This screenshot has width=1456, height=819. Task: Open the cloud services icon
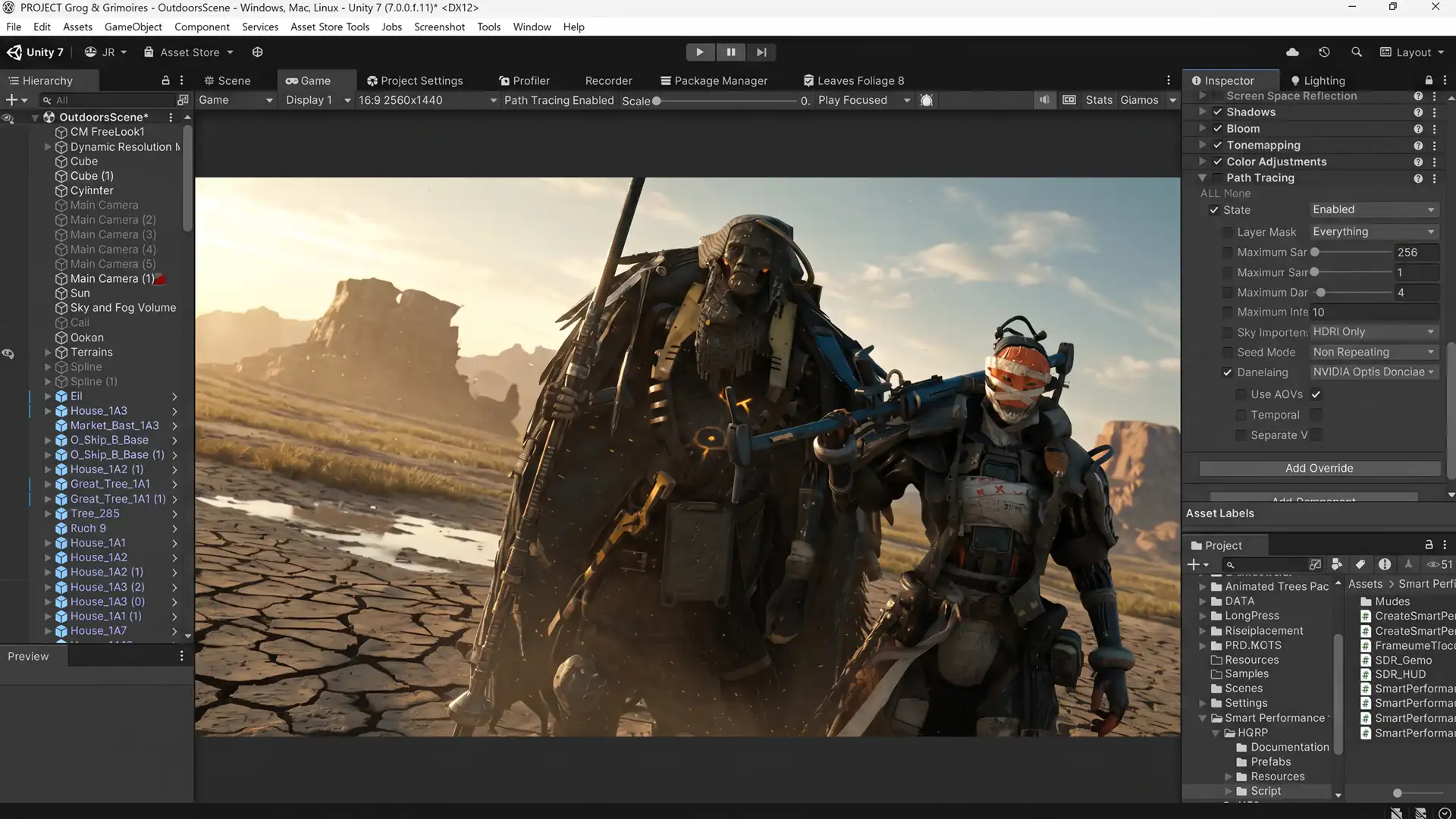1293,52
